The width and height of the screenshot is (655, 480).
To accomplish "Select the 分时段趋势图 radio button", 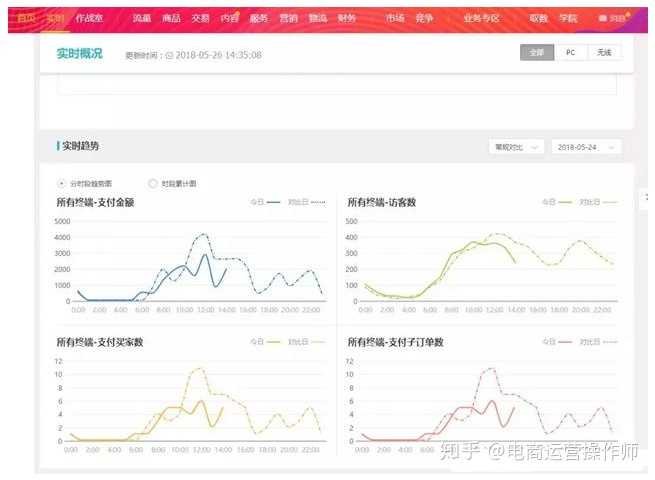I will pos(63,184).
